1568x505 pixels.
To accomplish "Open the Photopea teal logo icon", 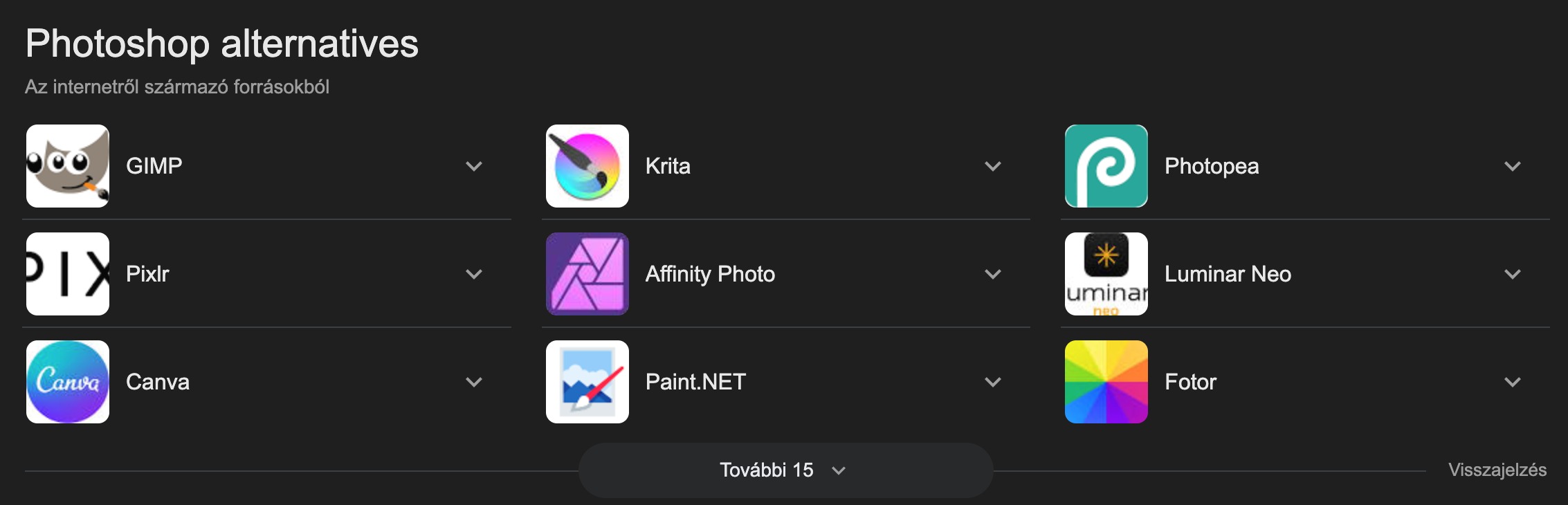I will [1106, 165].
